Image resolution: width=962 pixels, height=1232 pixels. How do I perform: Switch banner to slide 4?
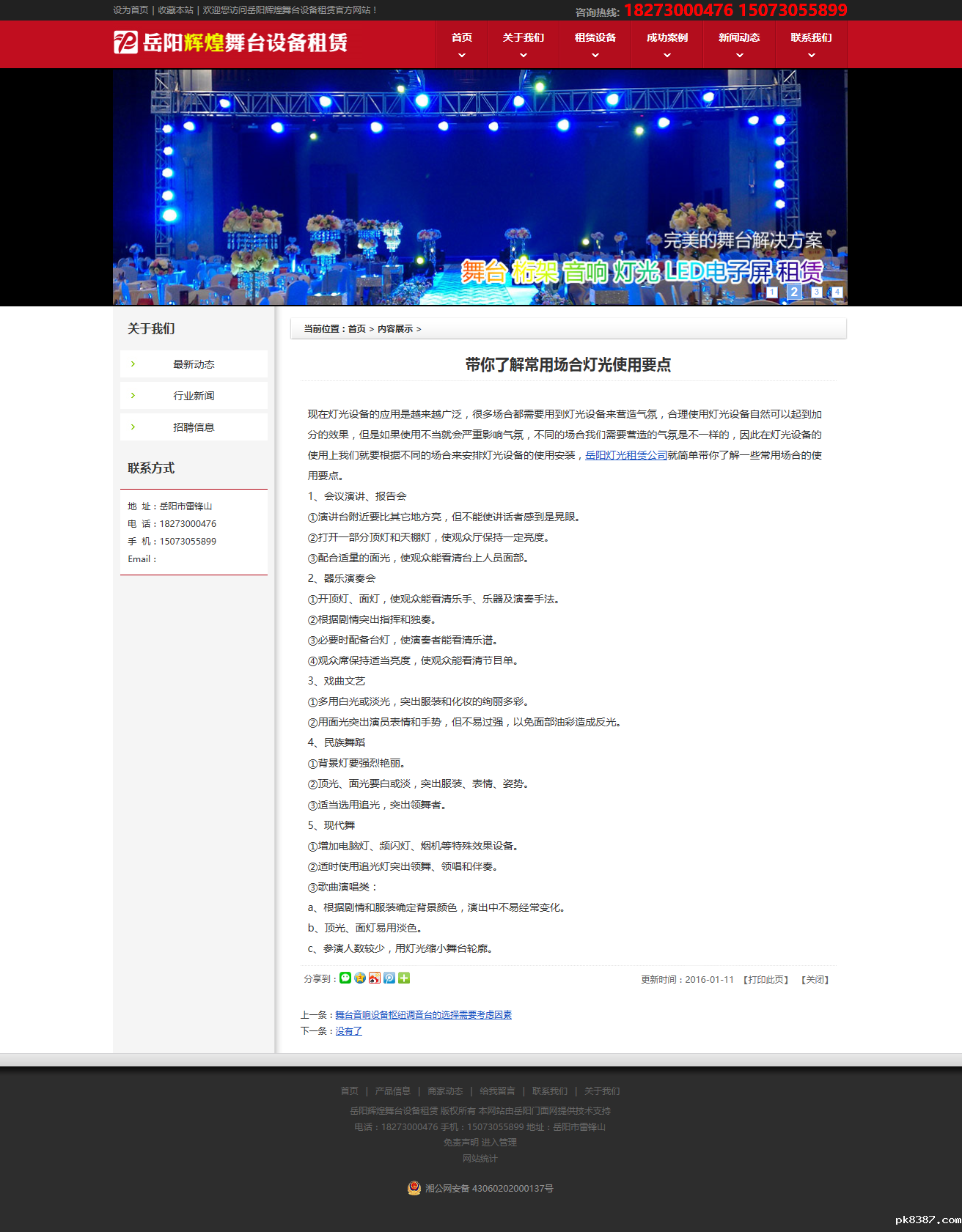(837, 292)
